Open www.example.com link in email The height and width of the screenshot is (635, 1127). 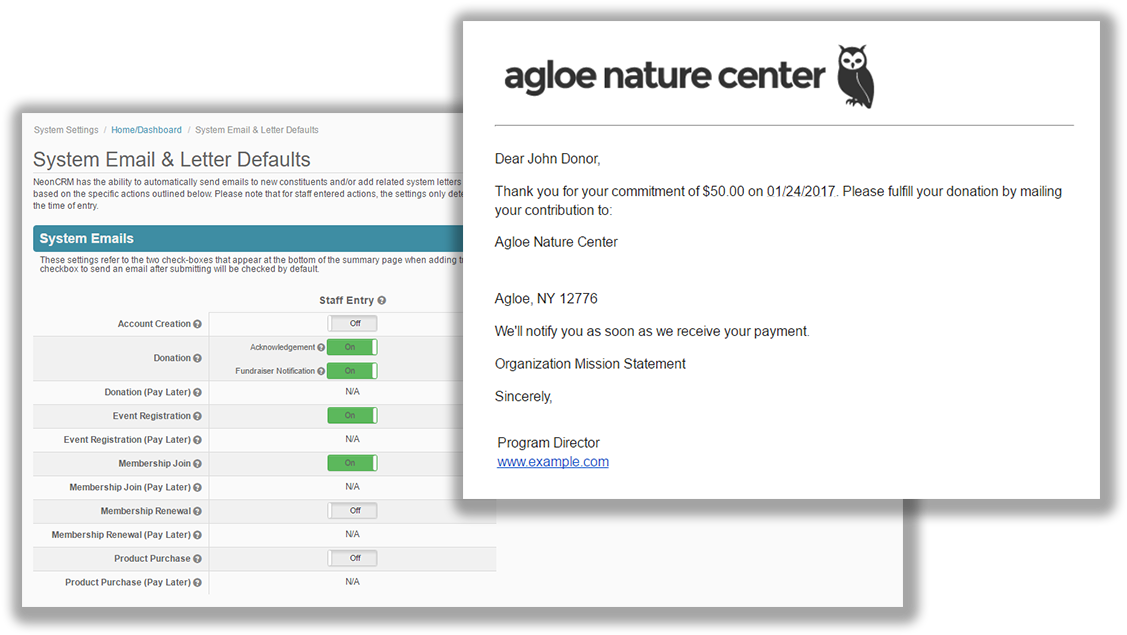553,462
